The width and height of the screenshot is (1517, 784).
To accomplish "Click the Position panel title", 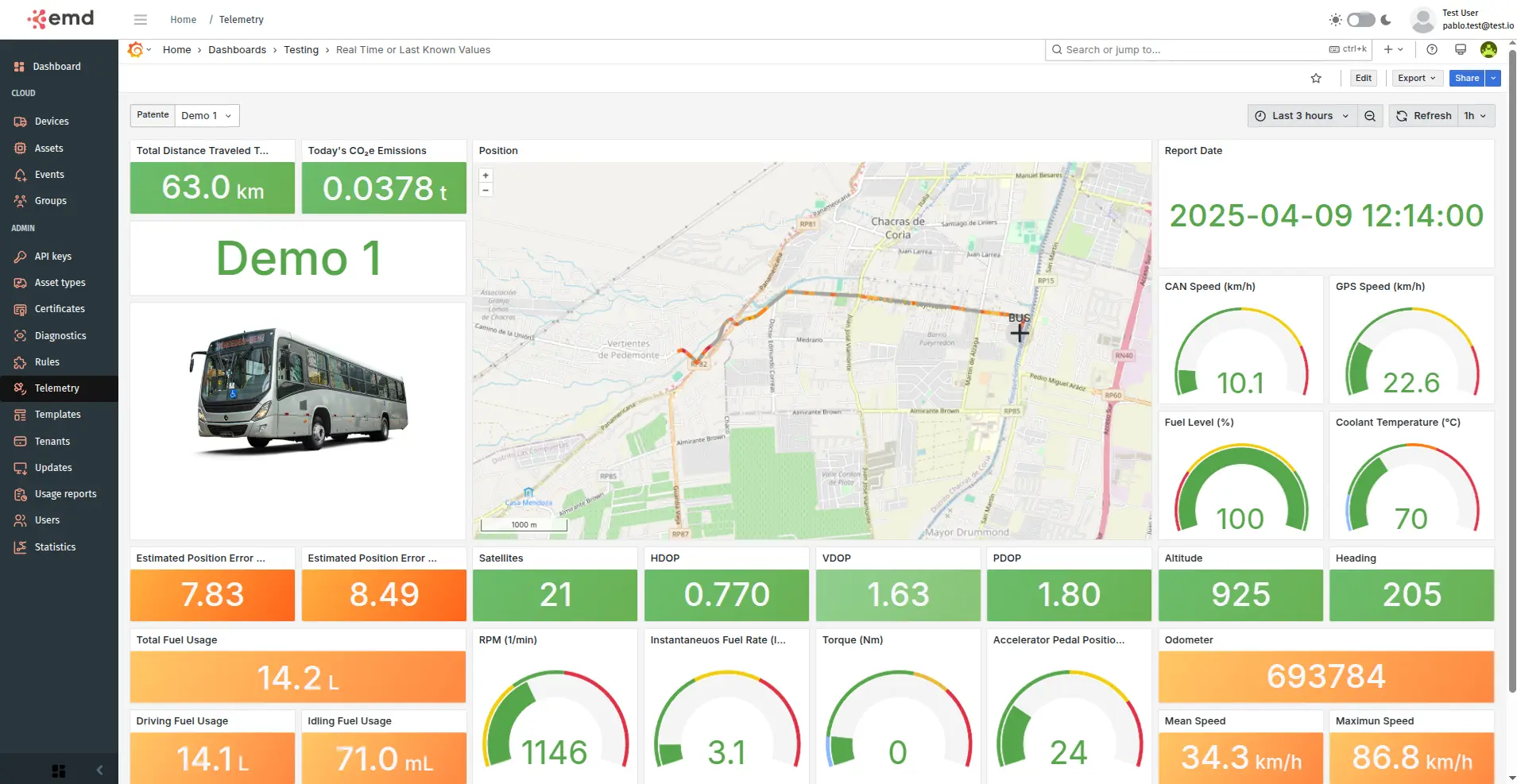I will [498, 151].
